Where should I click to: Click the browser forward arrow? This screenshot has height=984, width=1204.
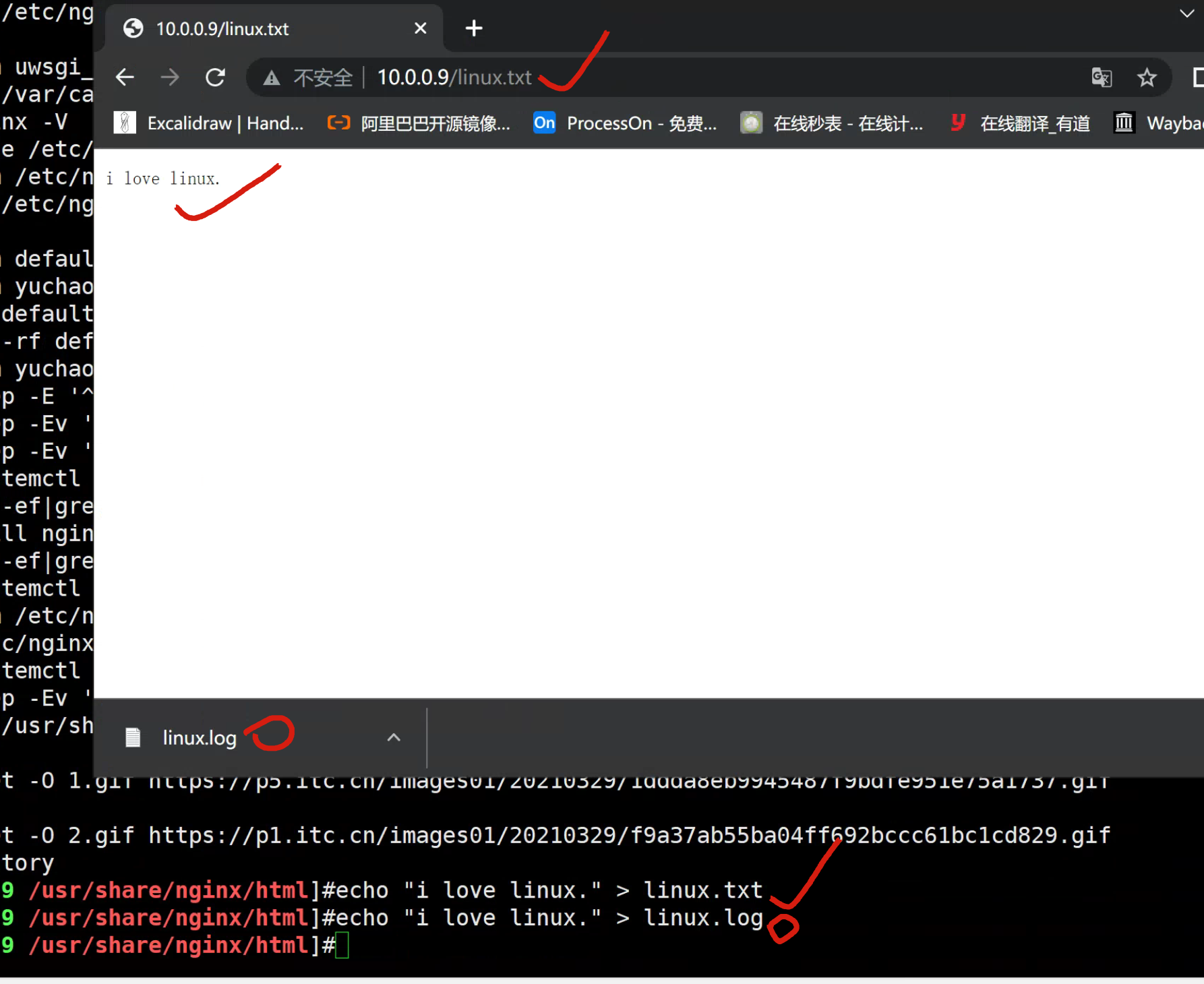pos(170,78)
